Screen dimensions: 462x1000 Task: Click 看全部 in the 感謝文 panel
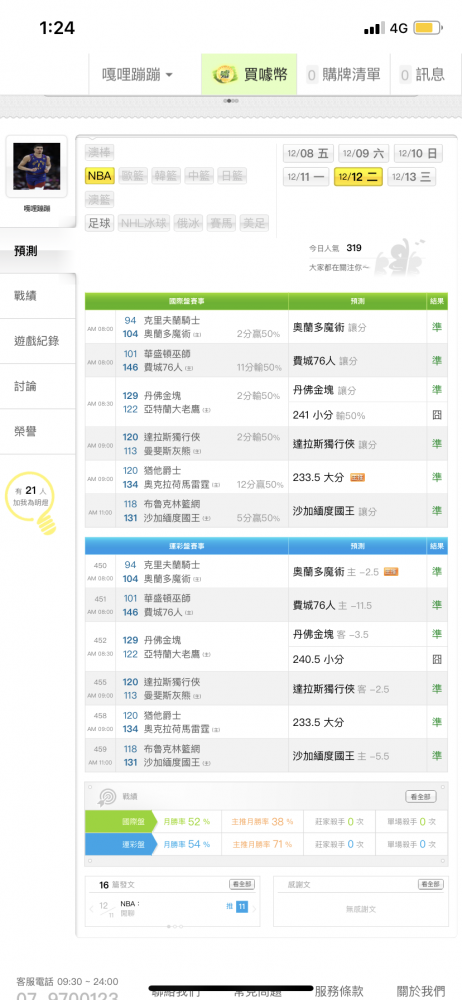coord(431,885)
